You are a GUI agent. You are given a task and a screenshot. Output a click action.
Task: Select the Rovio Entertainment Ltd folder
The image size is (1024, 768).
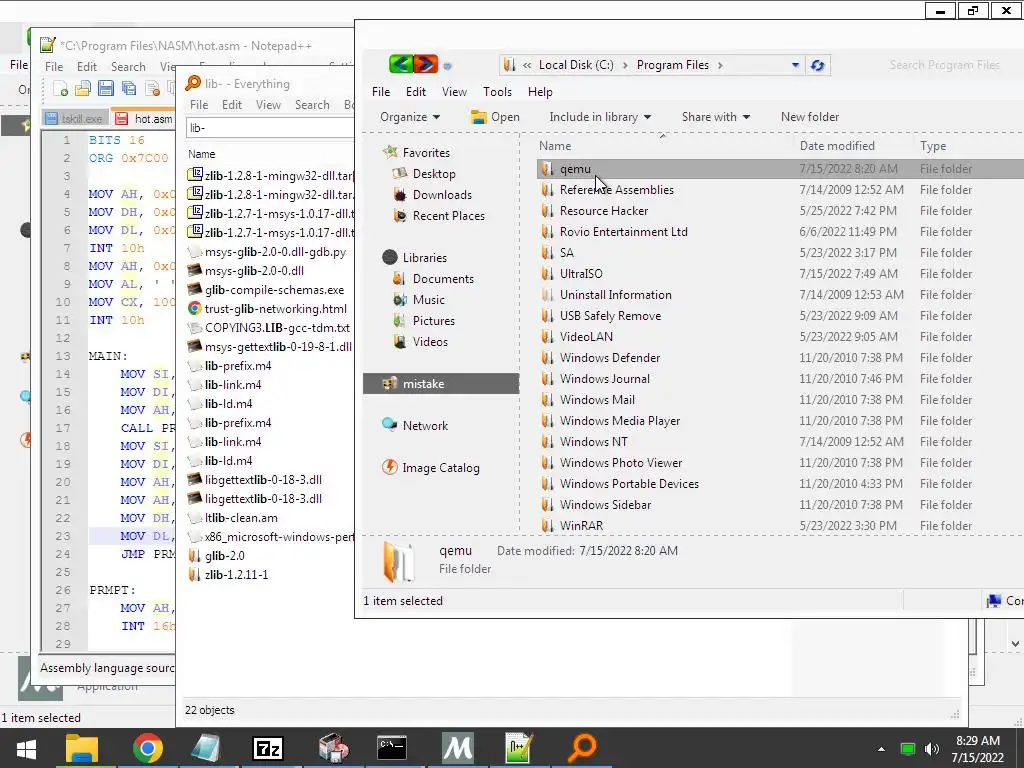click(x=623, y=232)
